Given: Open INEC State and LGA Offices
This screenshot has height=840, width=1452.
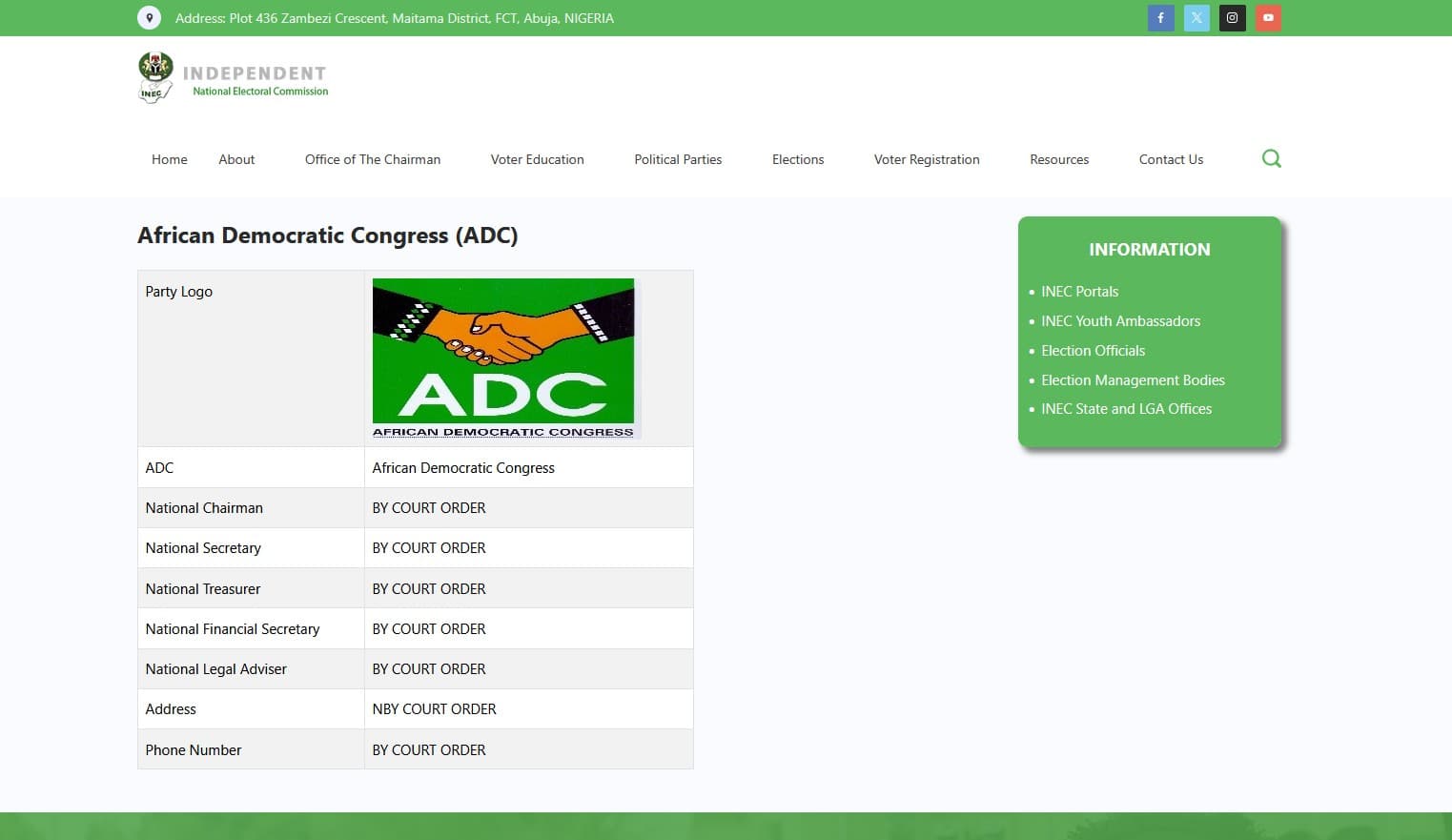Looking at the screenshot, I should (x=1126, y=408).
